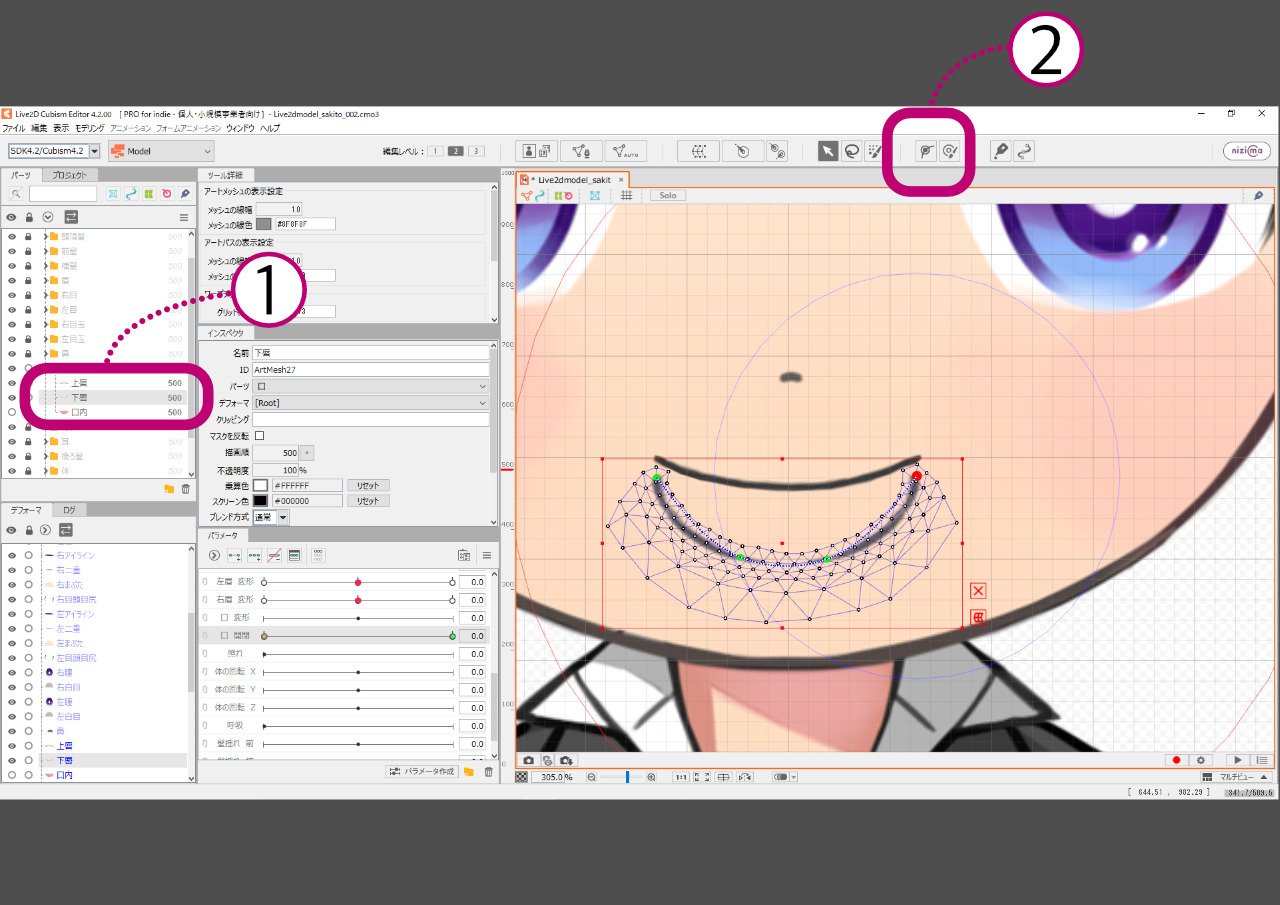Select the Art Path pen tool

1000,151
